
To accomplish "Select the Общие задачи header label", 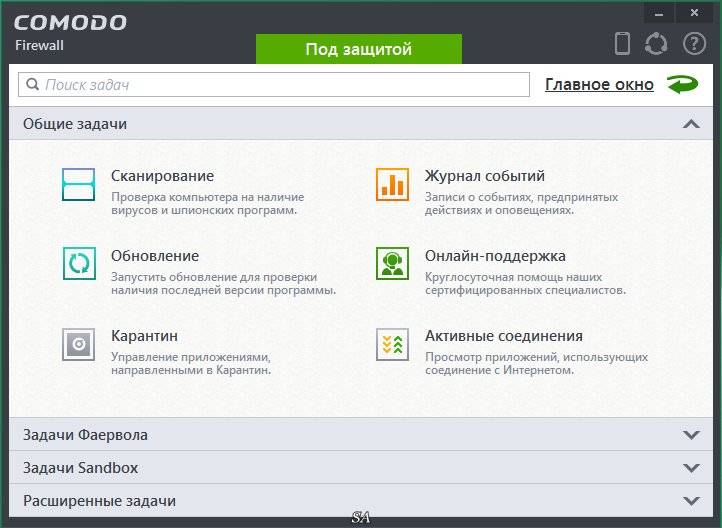I will (75, 124).
